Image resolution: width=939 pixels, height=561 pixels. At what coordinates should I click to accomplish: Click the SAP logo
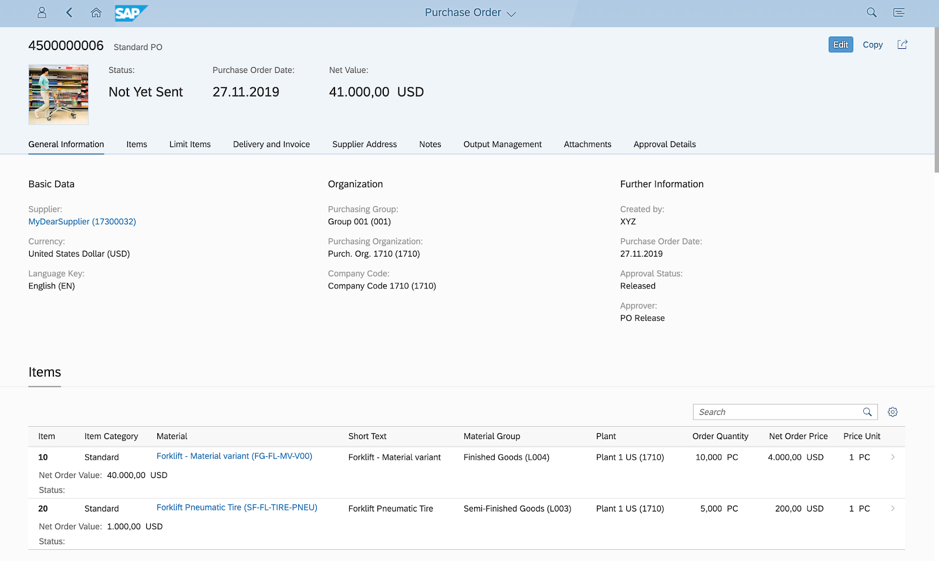pos(131,13)
